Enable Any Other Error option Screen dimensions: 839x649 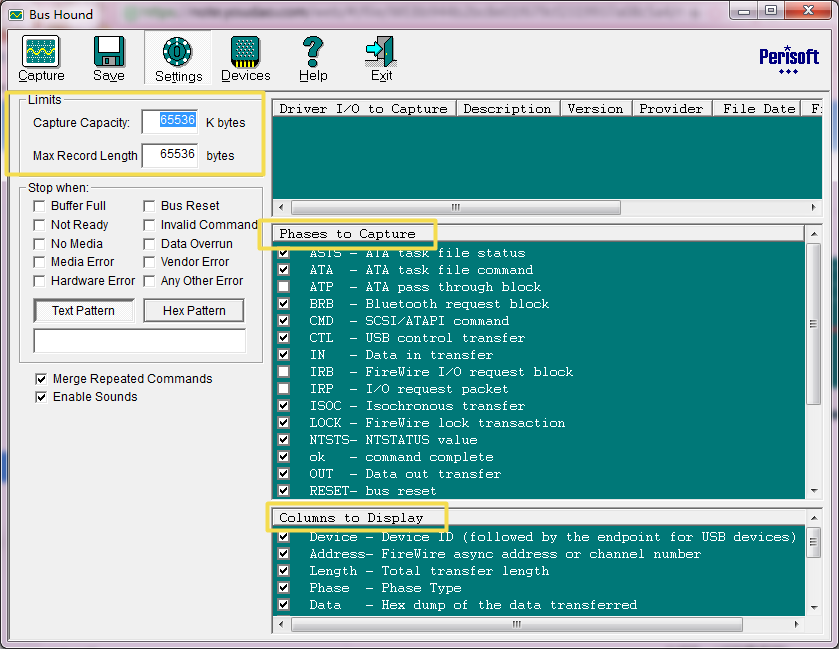click(149, 281)
